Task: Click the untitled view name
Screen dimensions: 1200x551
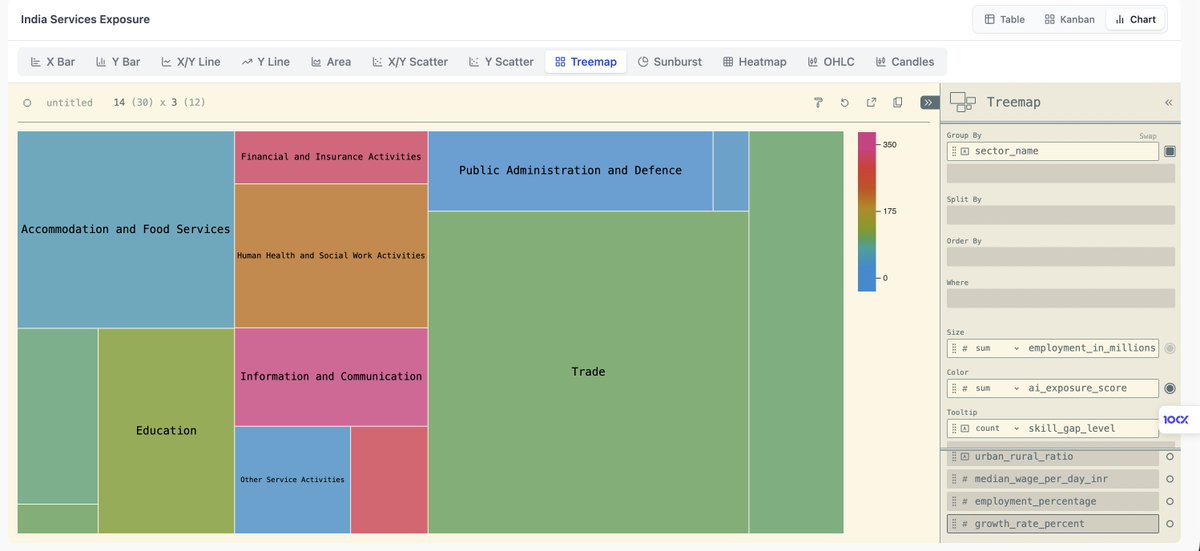Action: [69, 103]
